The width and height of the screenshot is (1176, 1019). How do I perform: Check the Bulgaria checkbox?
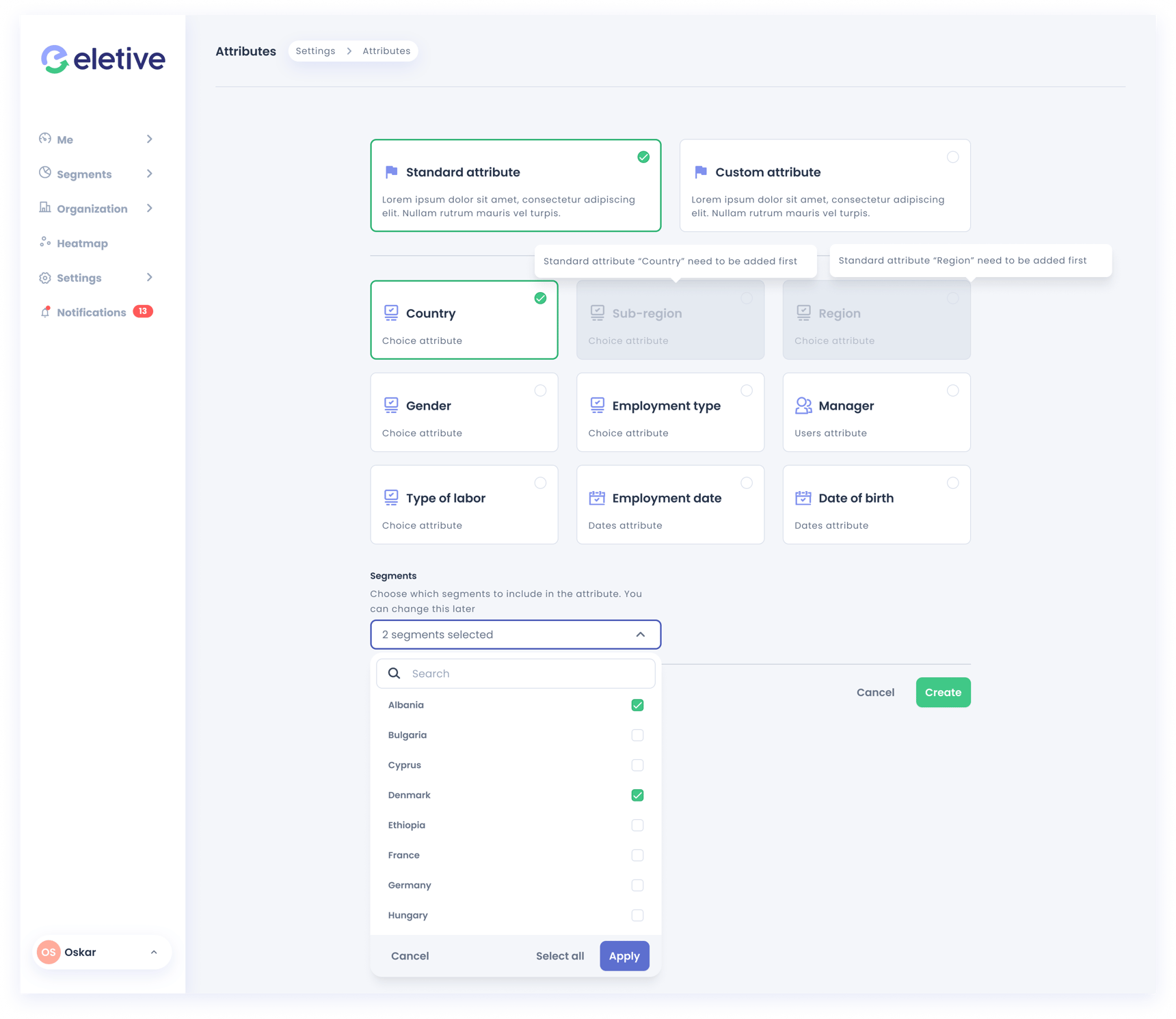pos(637,735)
